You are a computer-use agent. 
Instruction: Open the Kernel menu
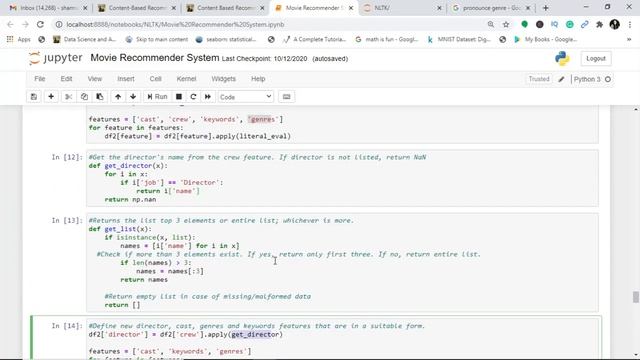[x=186, y=79]
